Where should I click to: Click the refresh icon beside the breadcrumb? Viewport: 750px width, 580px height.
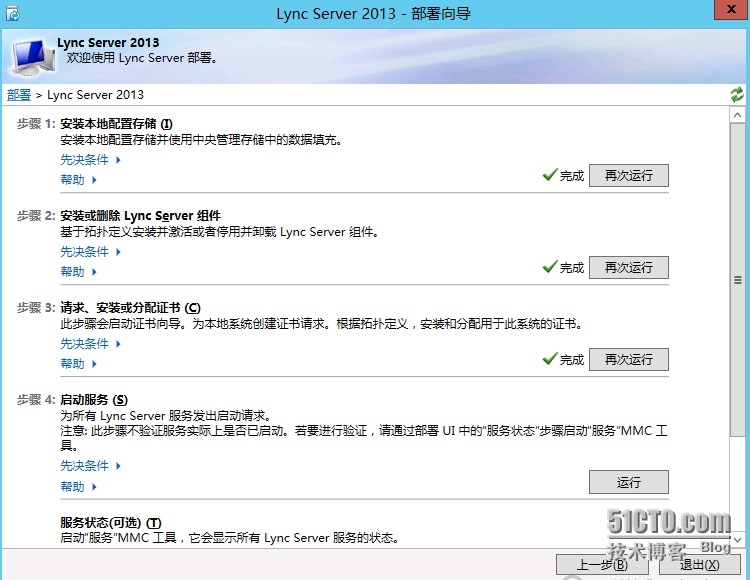(737, 94)
